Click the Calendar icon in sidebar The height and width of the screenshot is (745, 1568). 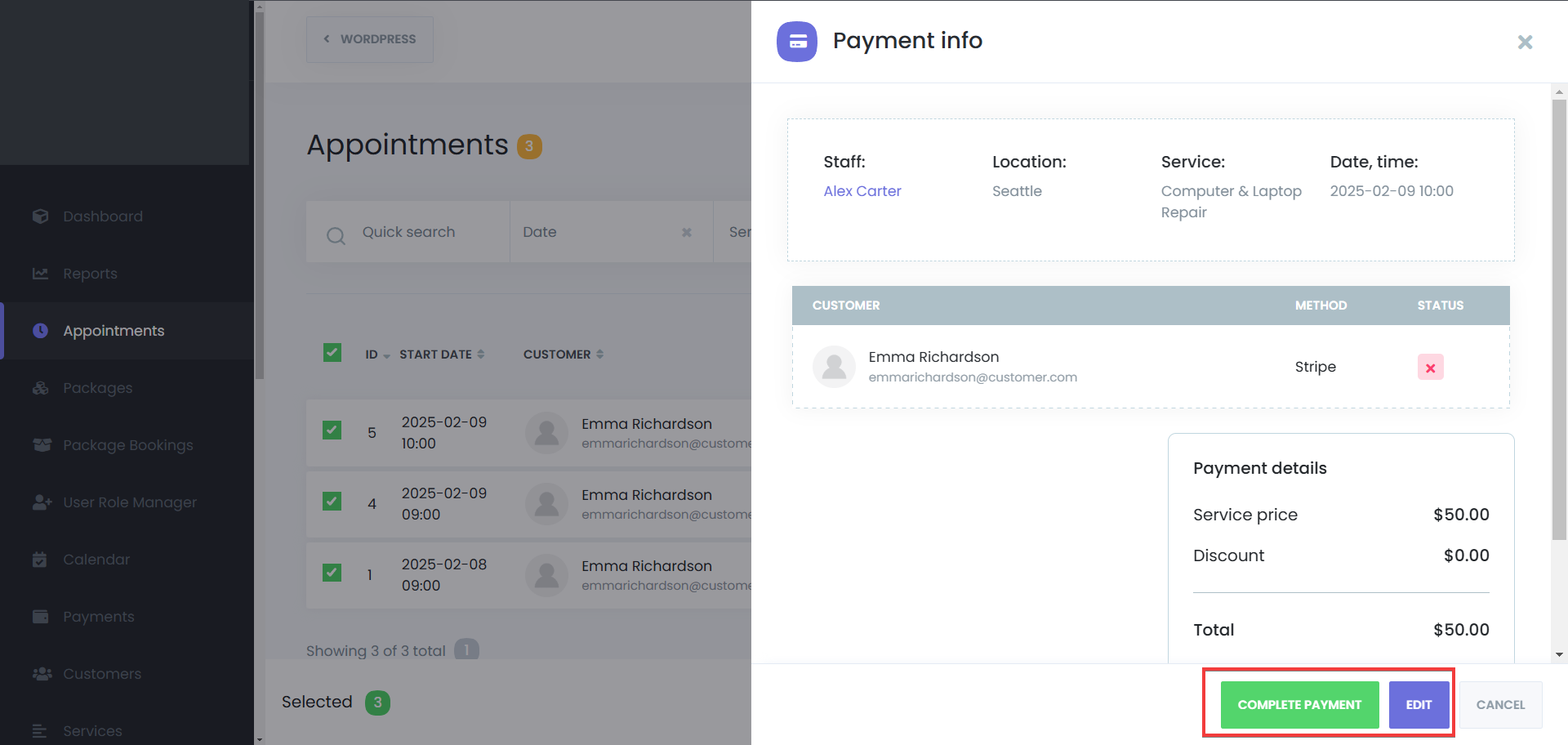pyautogui.click(x=40, y=560)
